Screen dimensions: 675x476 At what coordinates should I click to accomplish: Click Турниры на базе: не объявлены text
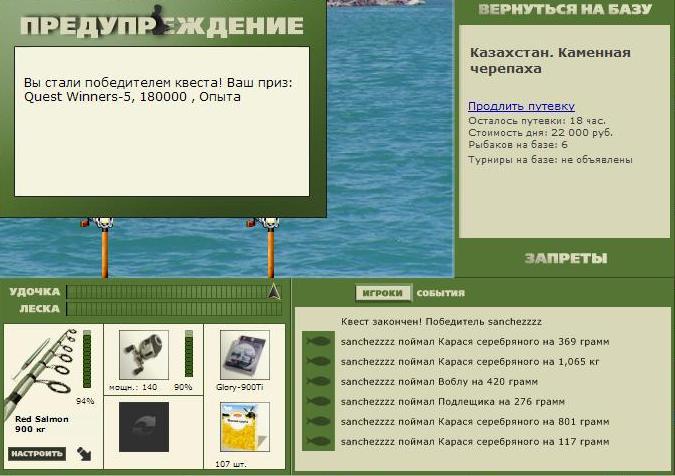pyautogui.click(x=551, y=160)
